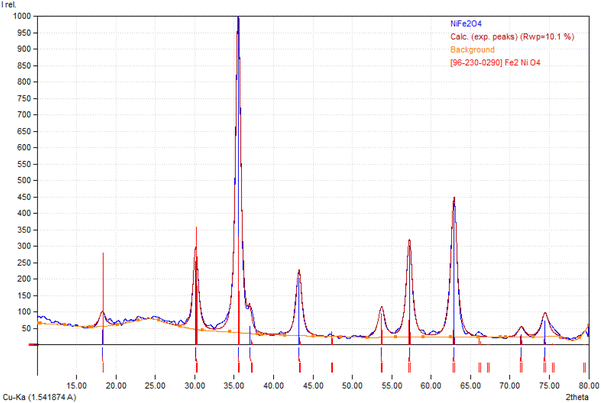The width and height of the screenshot is (601, 403).
Task: Click the broad background hump near 24 degrees
Action: click(x=147, y=318)
